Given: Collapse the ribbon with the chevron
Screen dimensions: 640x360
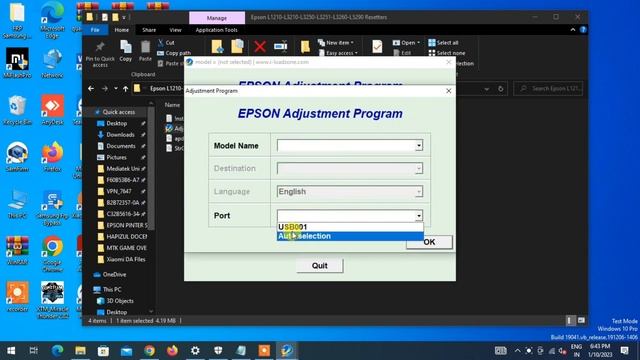Looking at the screenshot, I should click(573, 30).
